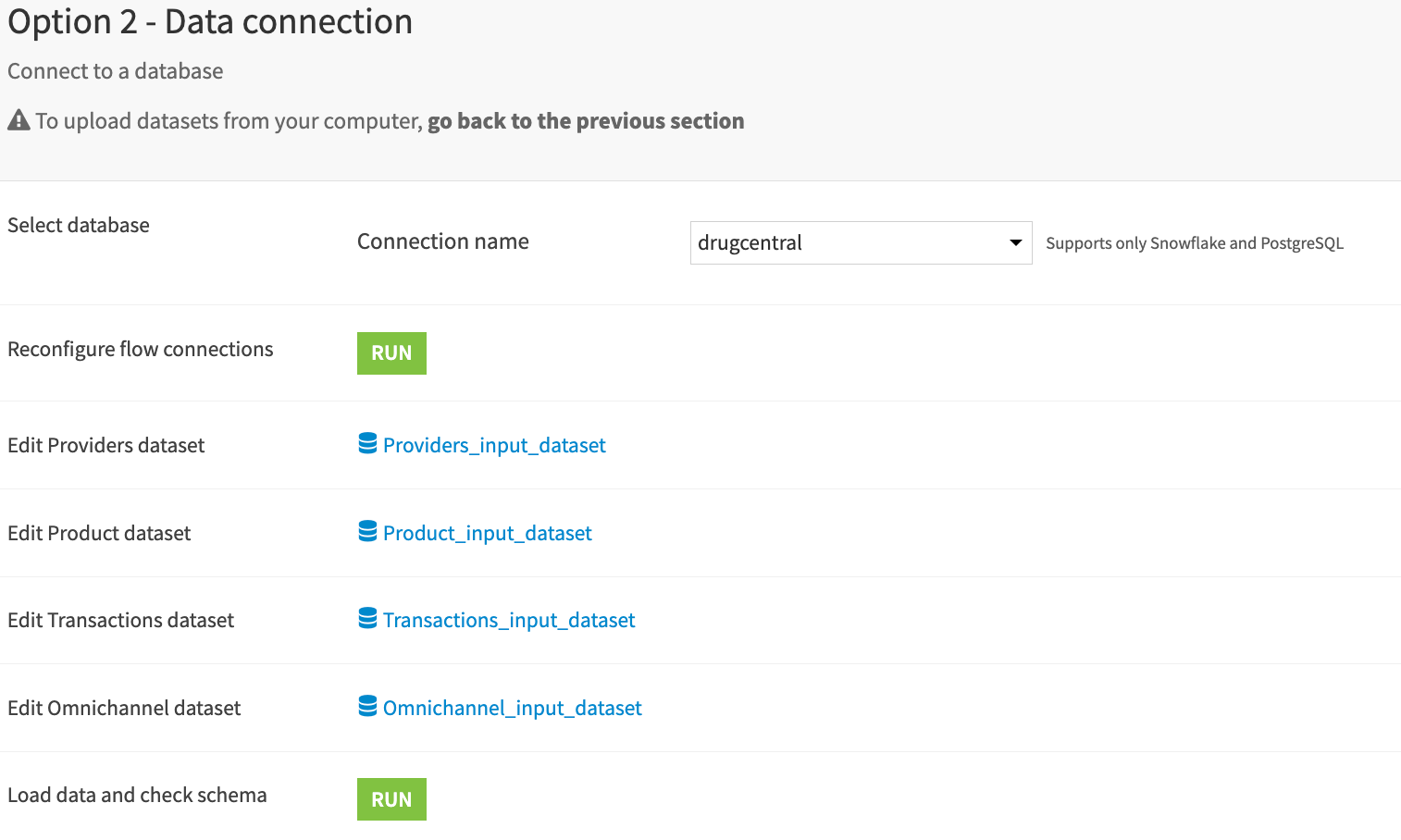This screenshot has height=840, width=1401.
Task: Click the Providers_input_dataset database icon
Action: click(367, 444)
